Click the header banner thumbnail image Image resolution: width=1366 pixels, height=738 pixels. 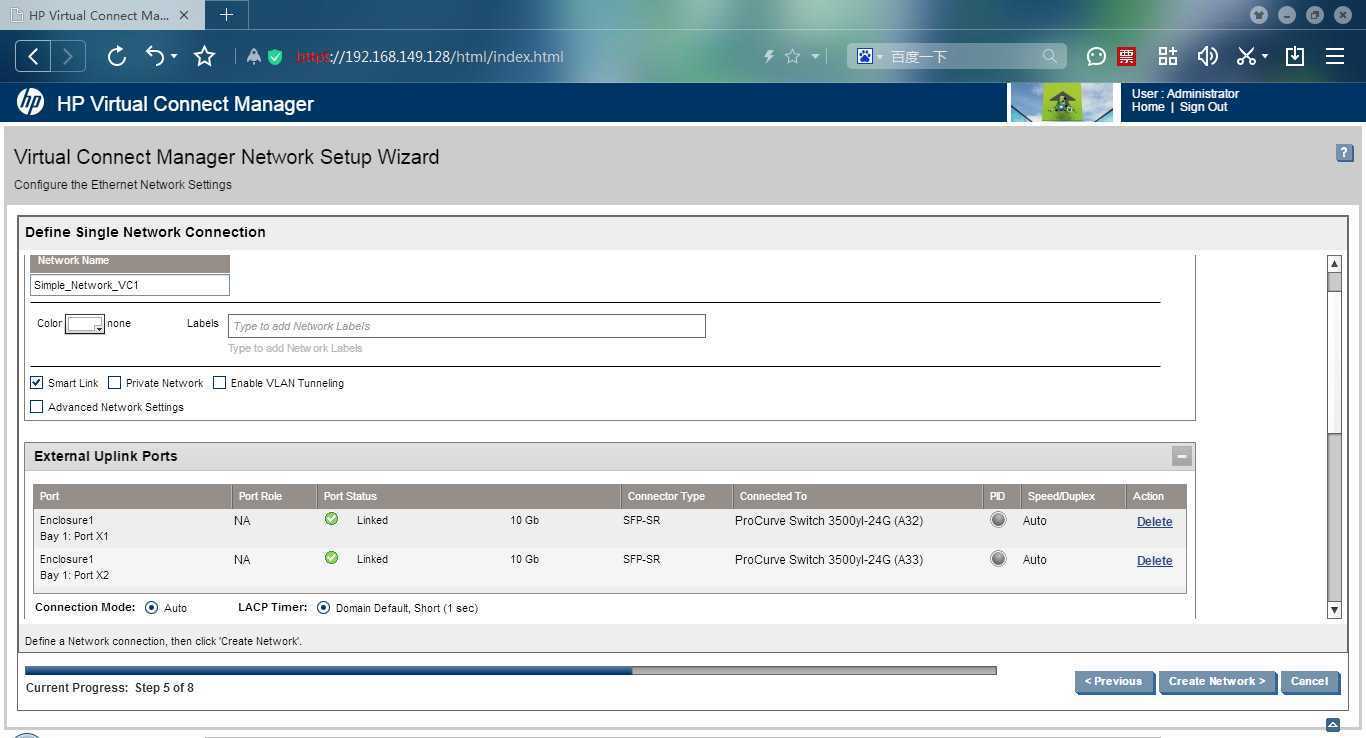click(x=1062, y=102)
